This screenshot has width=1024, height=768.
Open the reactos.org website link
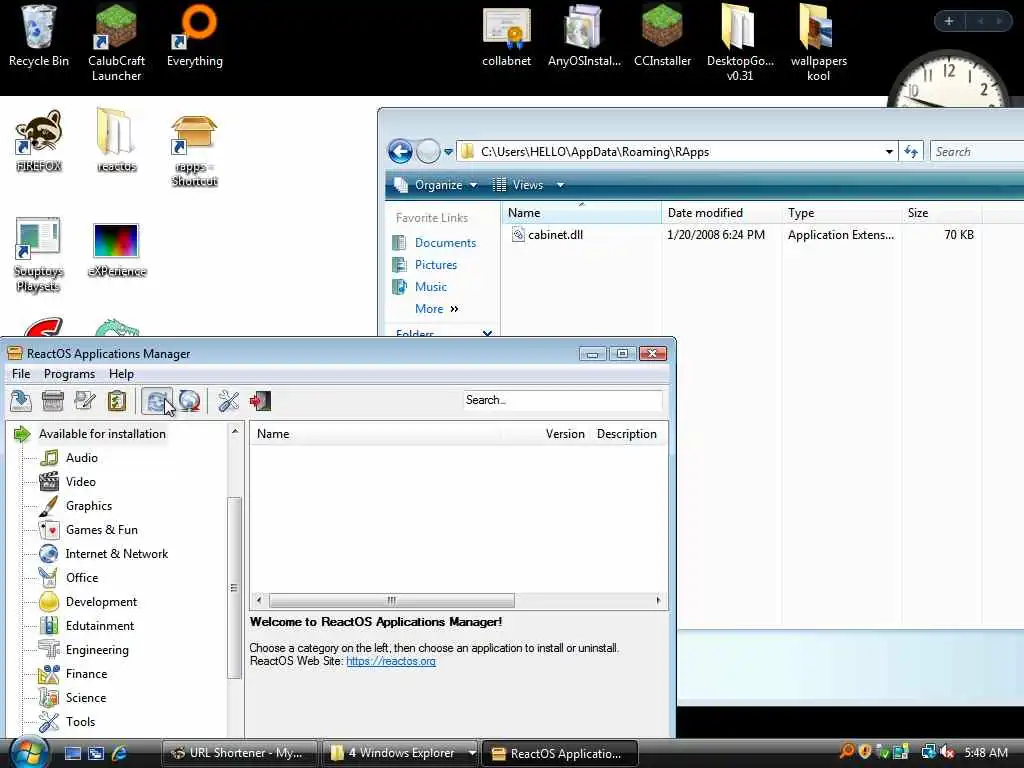391,661
